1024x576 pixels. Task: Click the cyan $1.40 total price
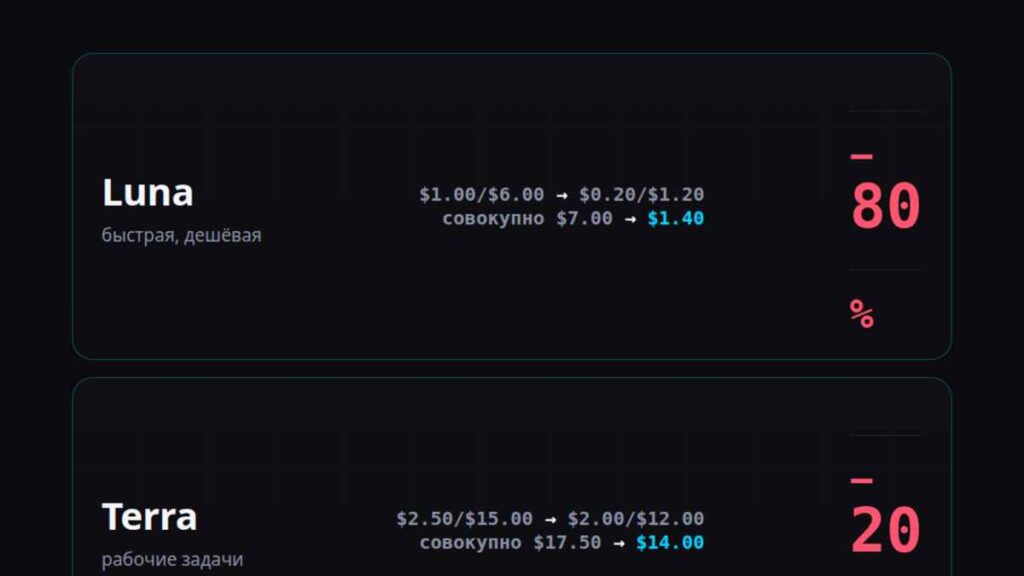(676, 218)
